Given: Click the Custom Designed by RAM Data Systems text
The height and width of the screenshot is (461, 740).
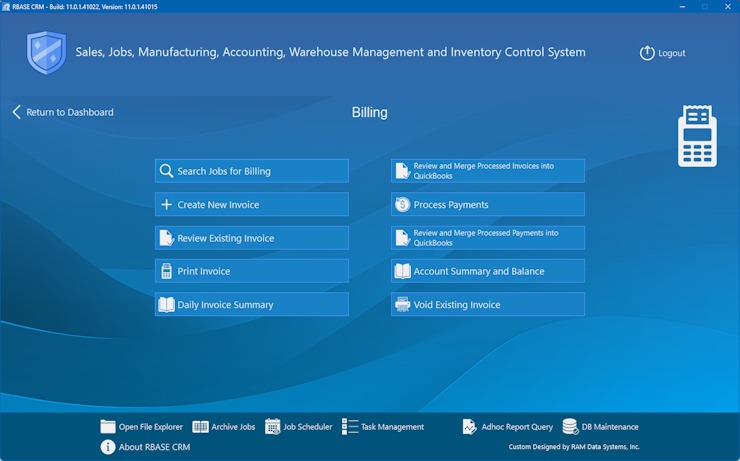Looking at the screenshot, I should point(574,446).
